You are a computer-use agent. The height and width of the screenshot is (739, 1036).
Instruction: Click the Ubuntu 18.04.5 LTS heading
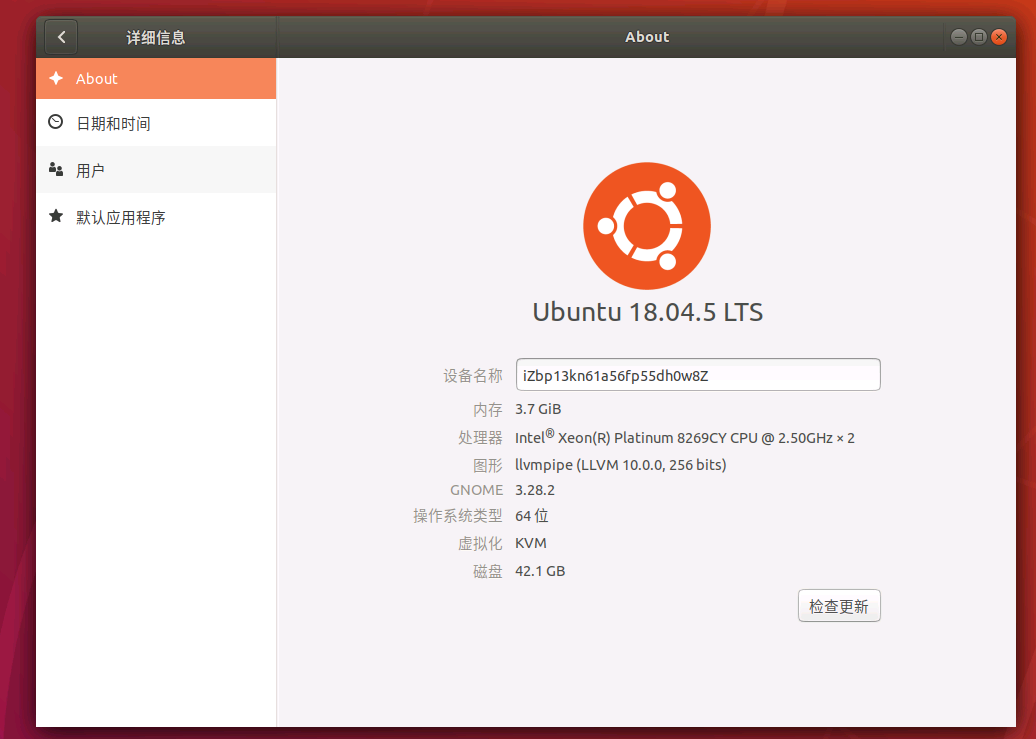point(648,312)
